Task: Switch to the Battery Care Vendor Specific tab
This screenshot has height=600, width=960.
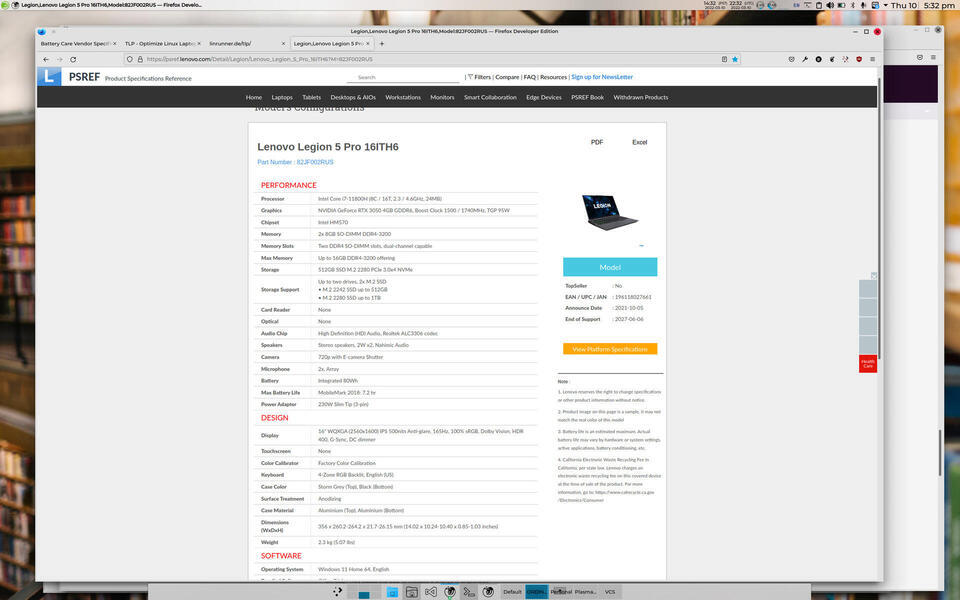Action: click(x=76, y=43)
